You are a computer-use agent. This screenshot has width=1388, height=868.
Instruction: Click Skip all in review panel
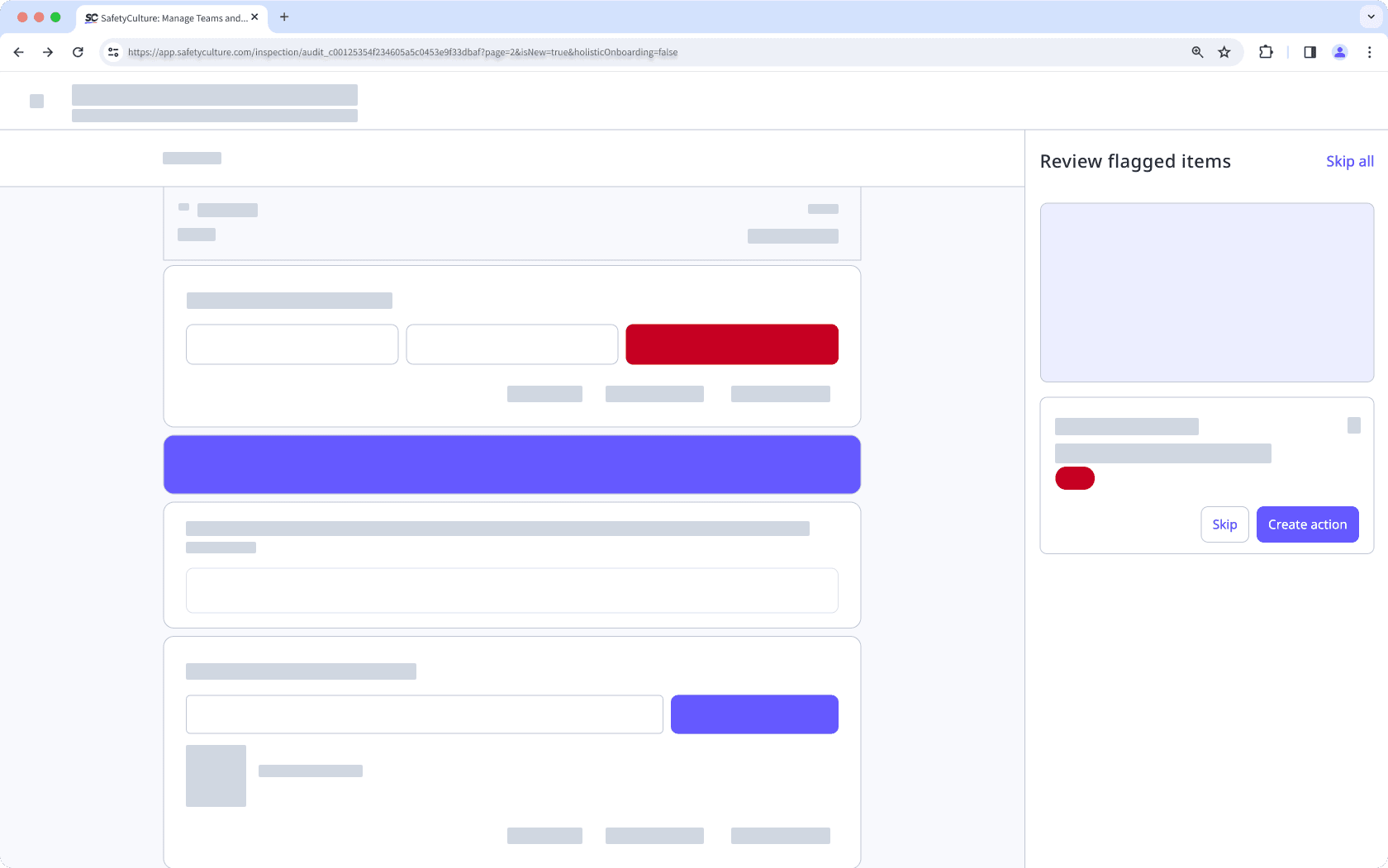coord(1349,161)
